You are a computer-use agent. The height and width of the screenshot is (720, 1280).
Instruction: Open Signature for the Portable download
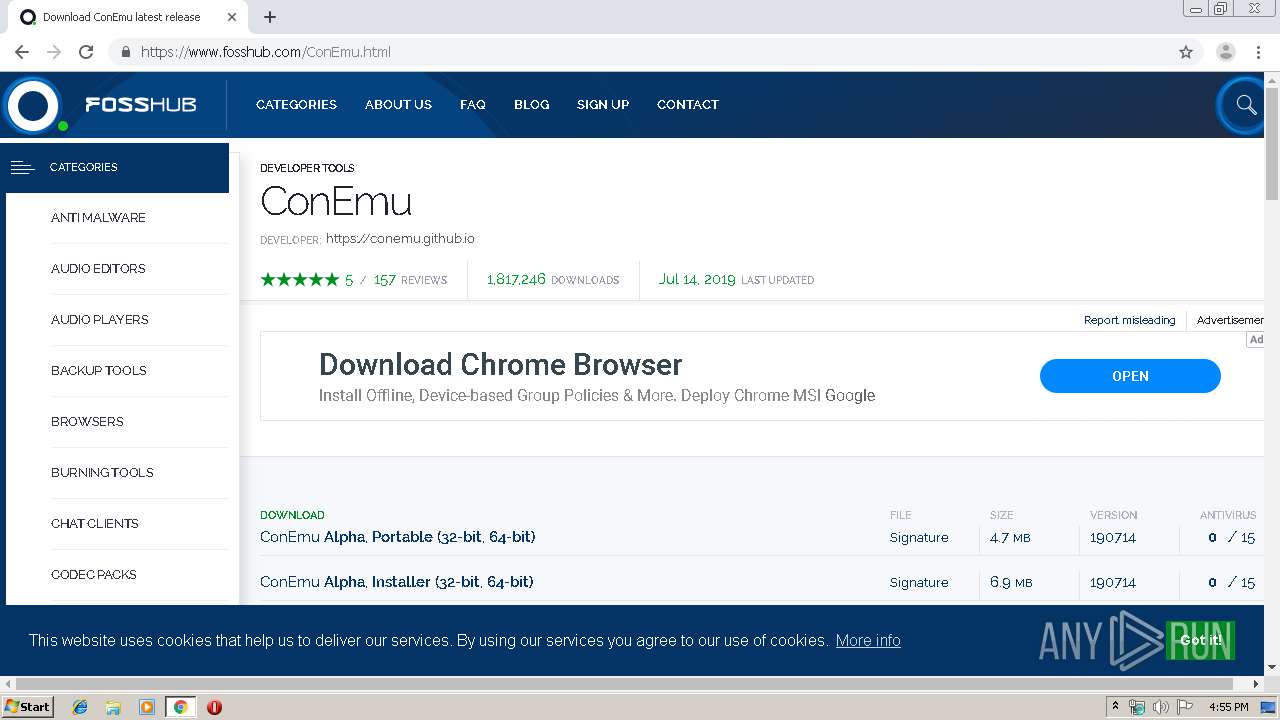tap(919, 537)
